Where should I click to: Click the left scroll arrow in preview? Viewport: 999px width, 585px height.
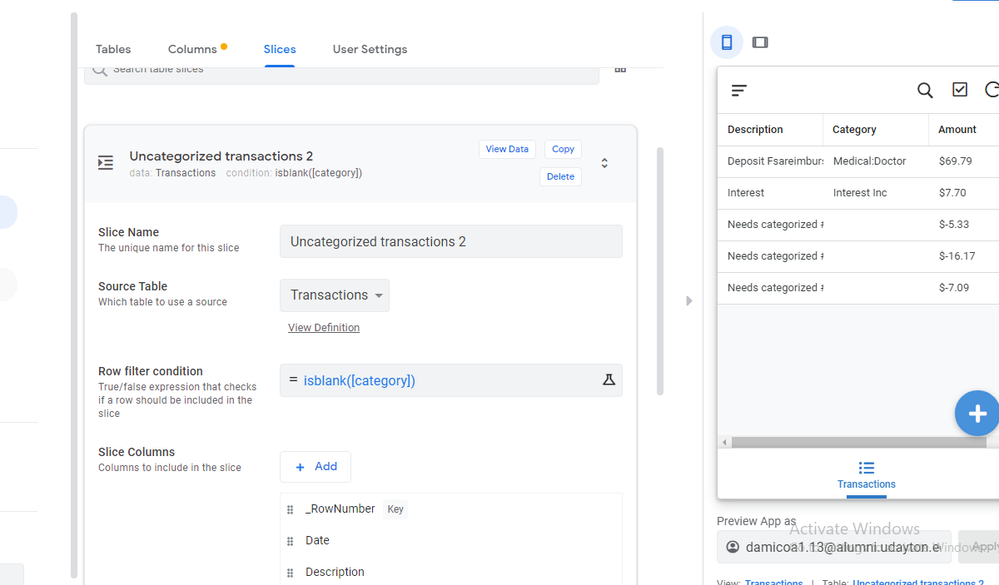coord(724,442)
